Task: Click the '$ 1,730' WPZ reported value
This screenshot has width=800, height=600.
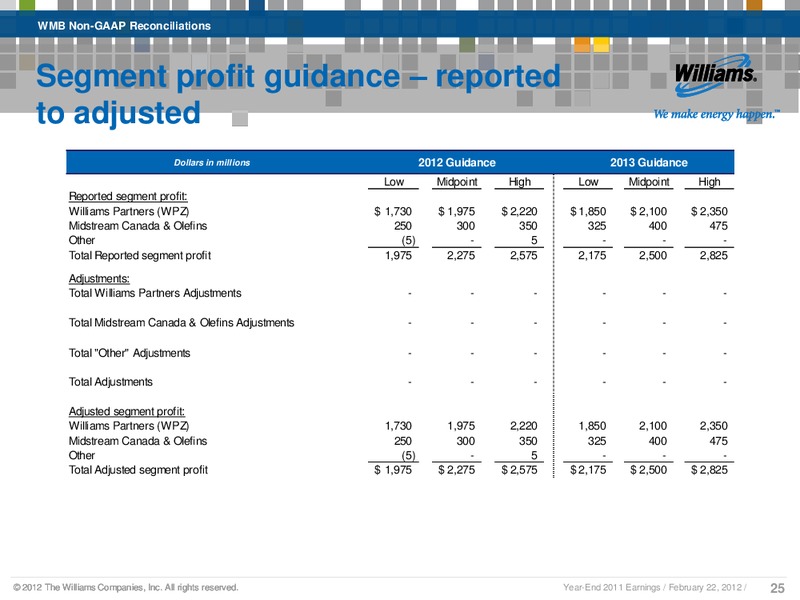Action: (393, 211)
